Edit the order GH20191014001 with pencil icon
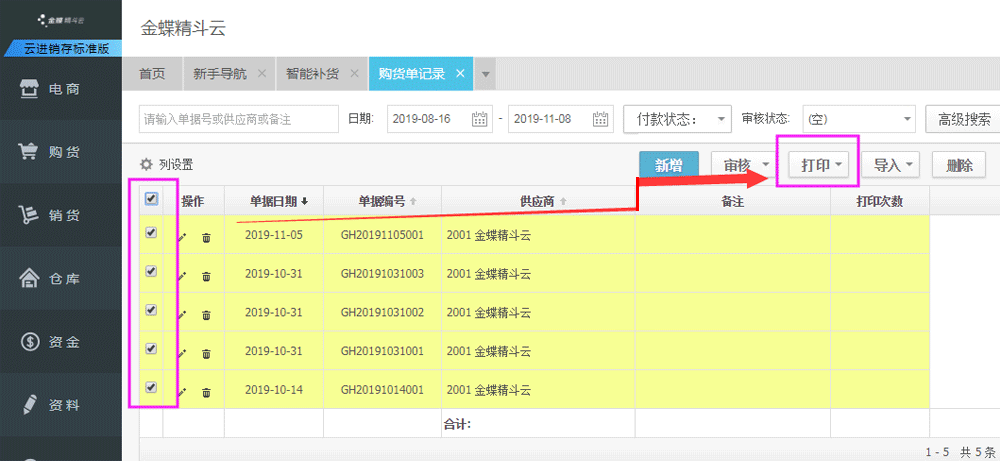The height and width of the screenshot is (461, 1000). coord(182,392)
